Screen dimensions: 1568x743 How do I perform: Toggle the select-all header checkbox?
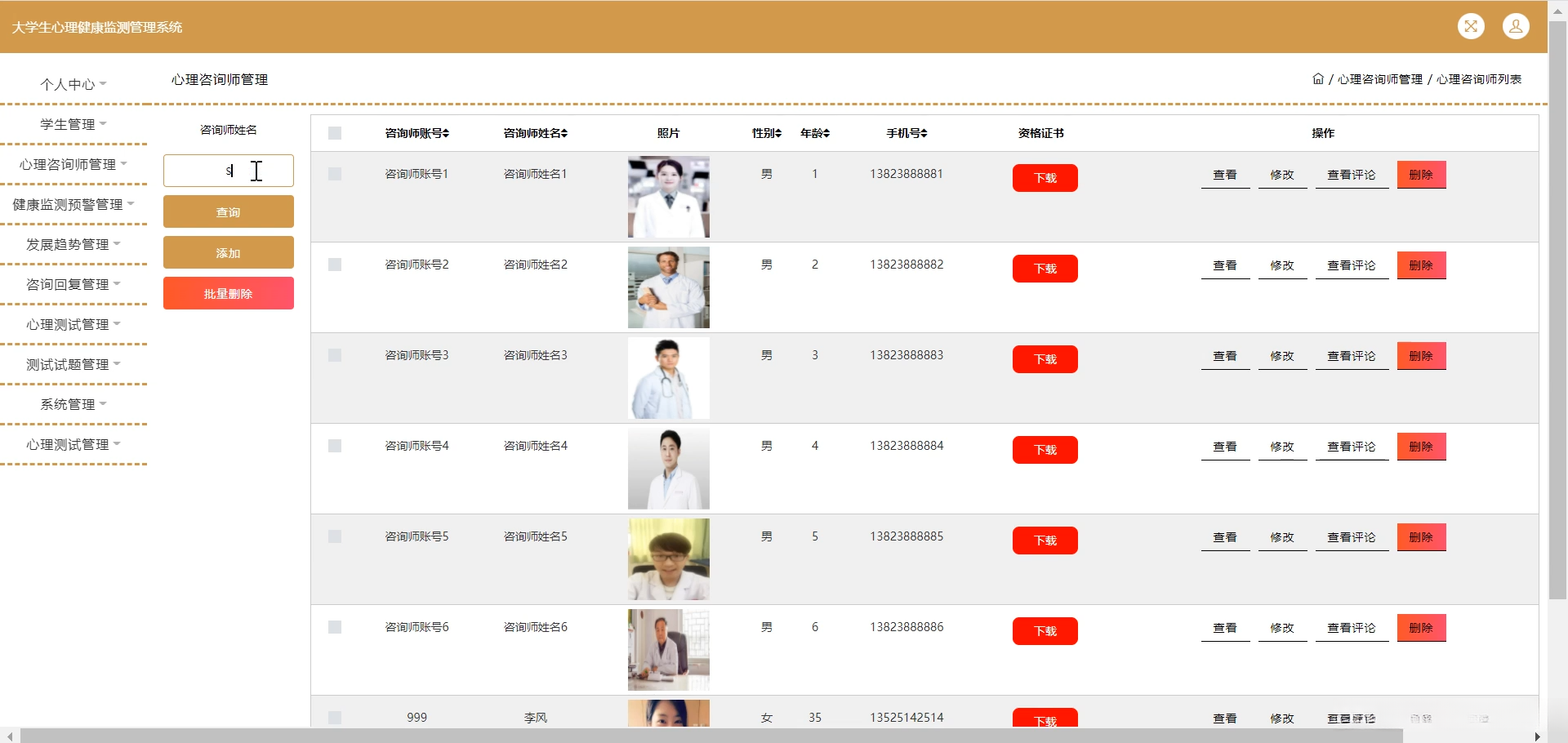335,133
